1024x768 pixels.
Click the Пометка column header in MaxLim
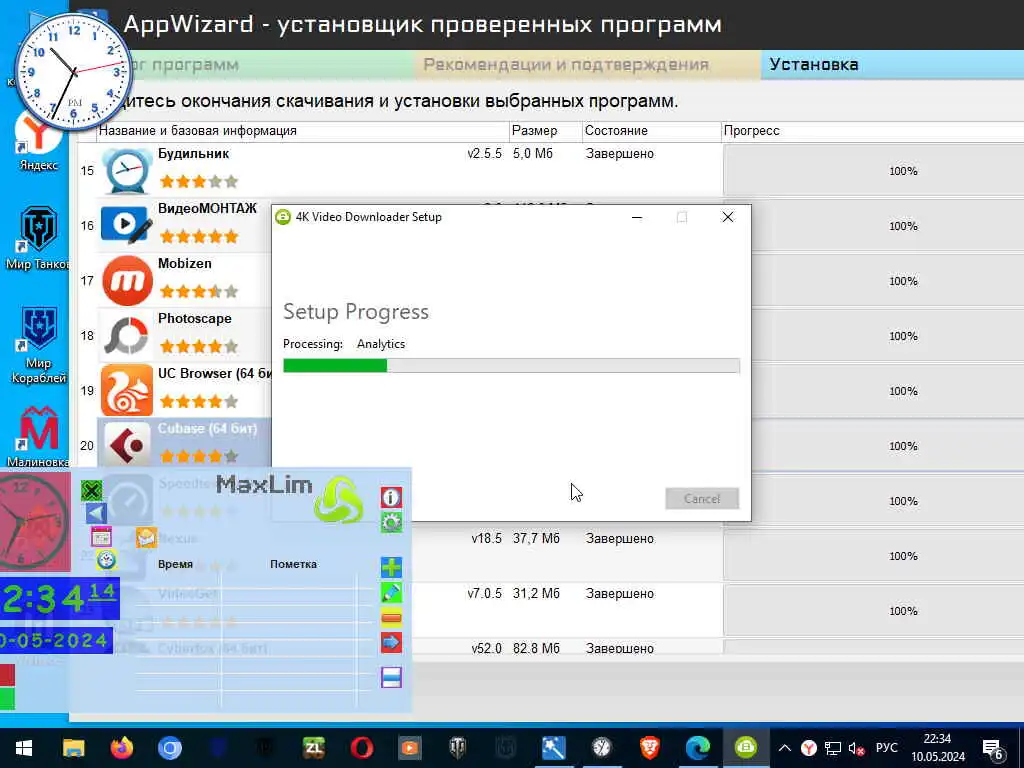pos(293,564)
